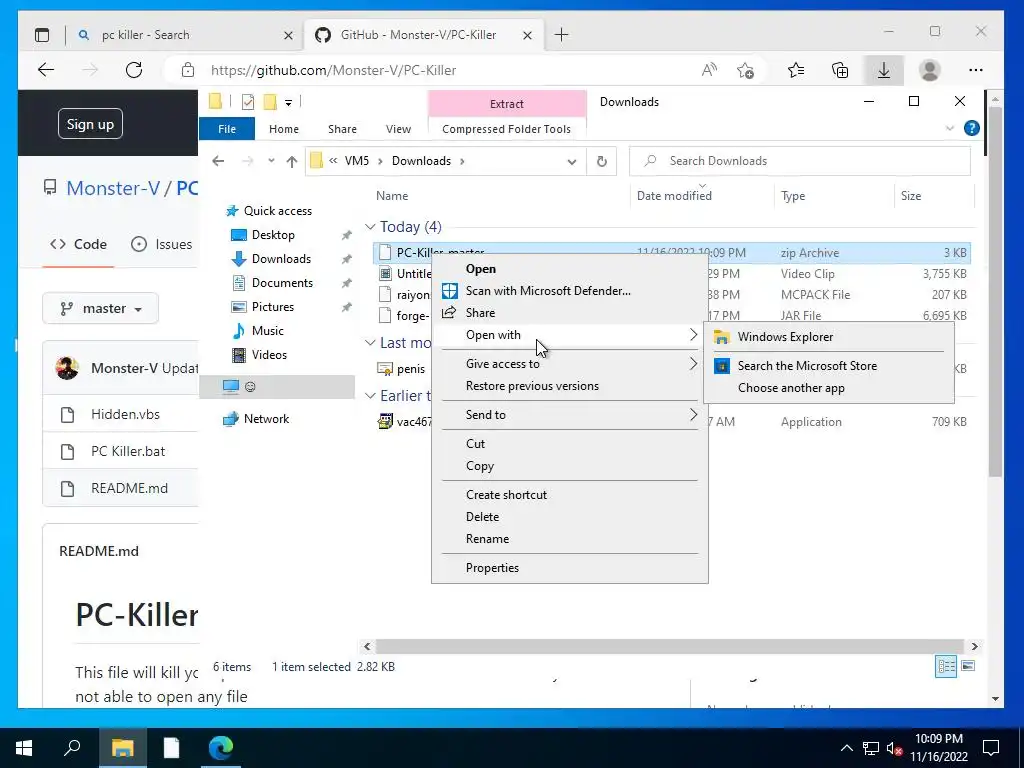
Task: Open Edge Read aloud icon
Action: coord(709,70)
